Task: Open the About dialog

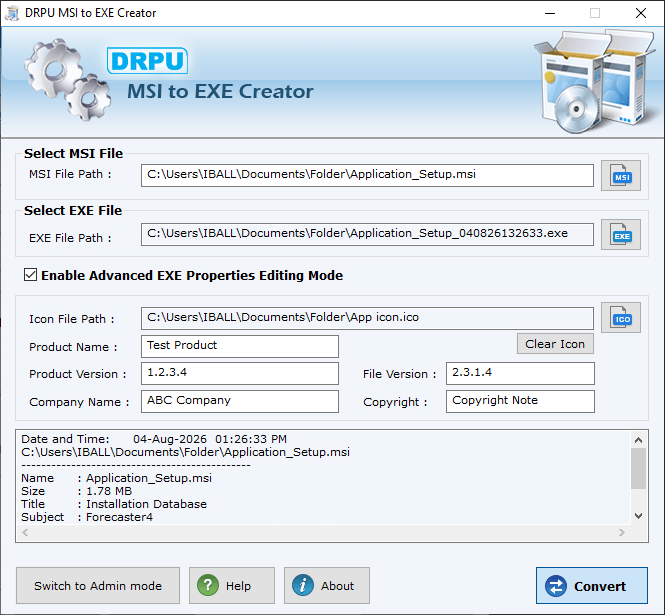Action: coord(327,586)
